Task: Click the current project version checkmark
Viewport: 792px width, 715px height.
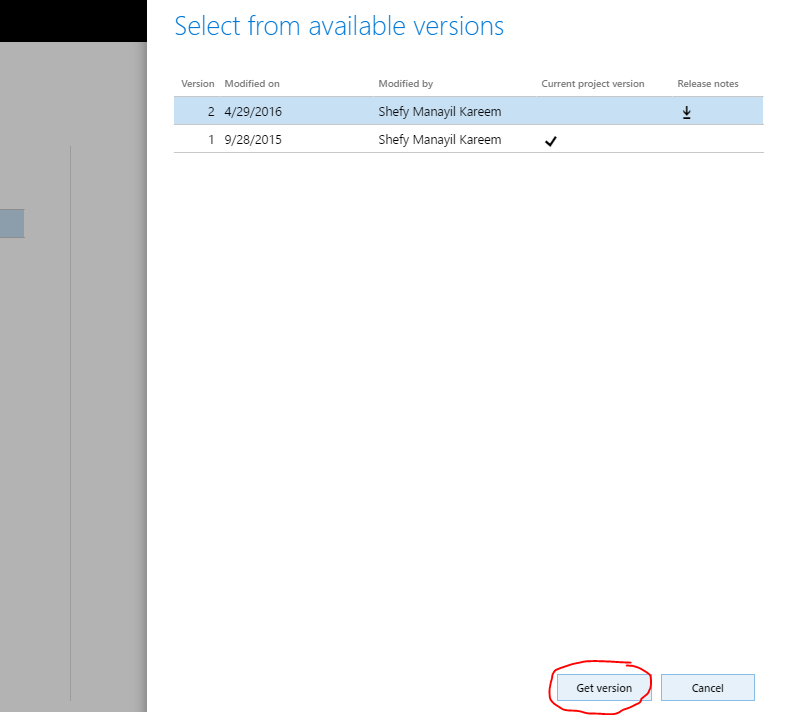Action: (x=550, y=141)
